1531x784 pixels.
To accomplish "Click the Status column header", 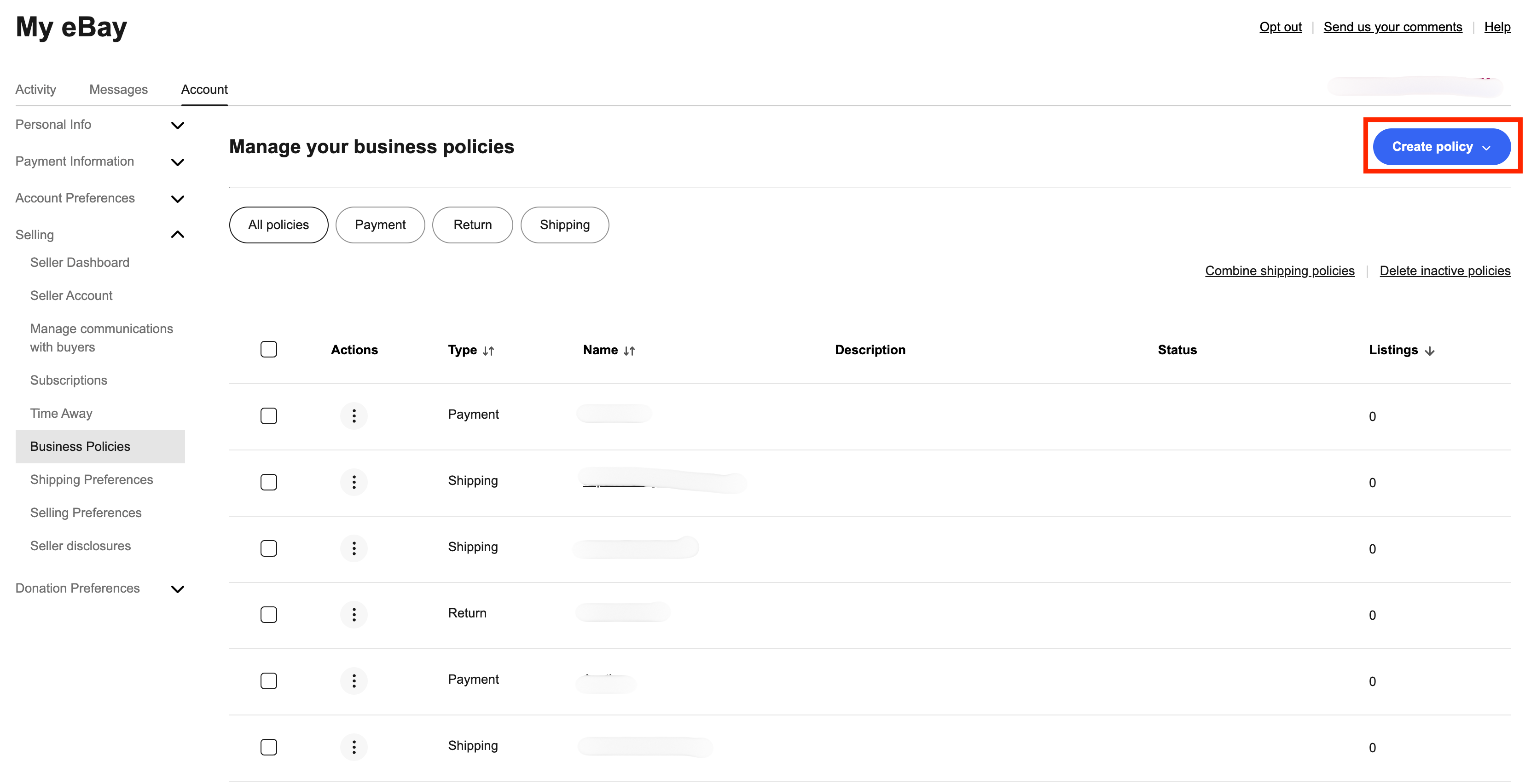I will [x=1177, y=351].
